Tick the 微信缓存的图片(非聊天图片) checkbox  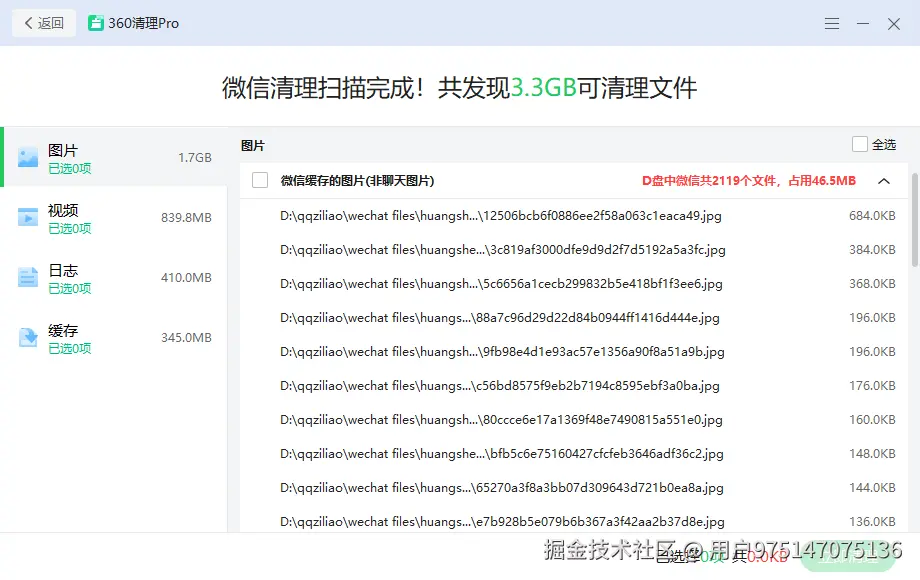coord(260,180)
